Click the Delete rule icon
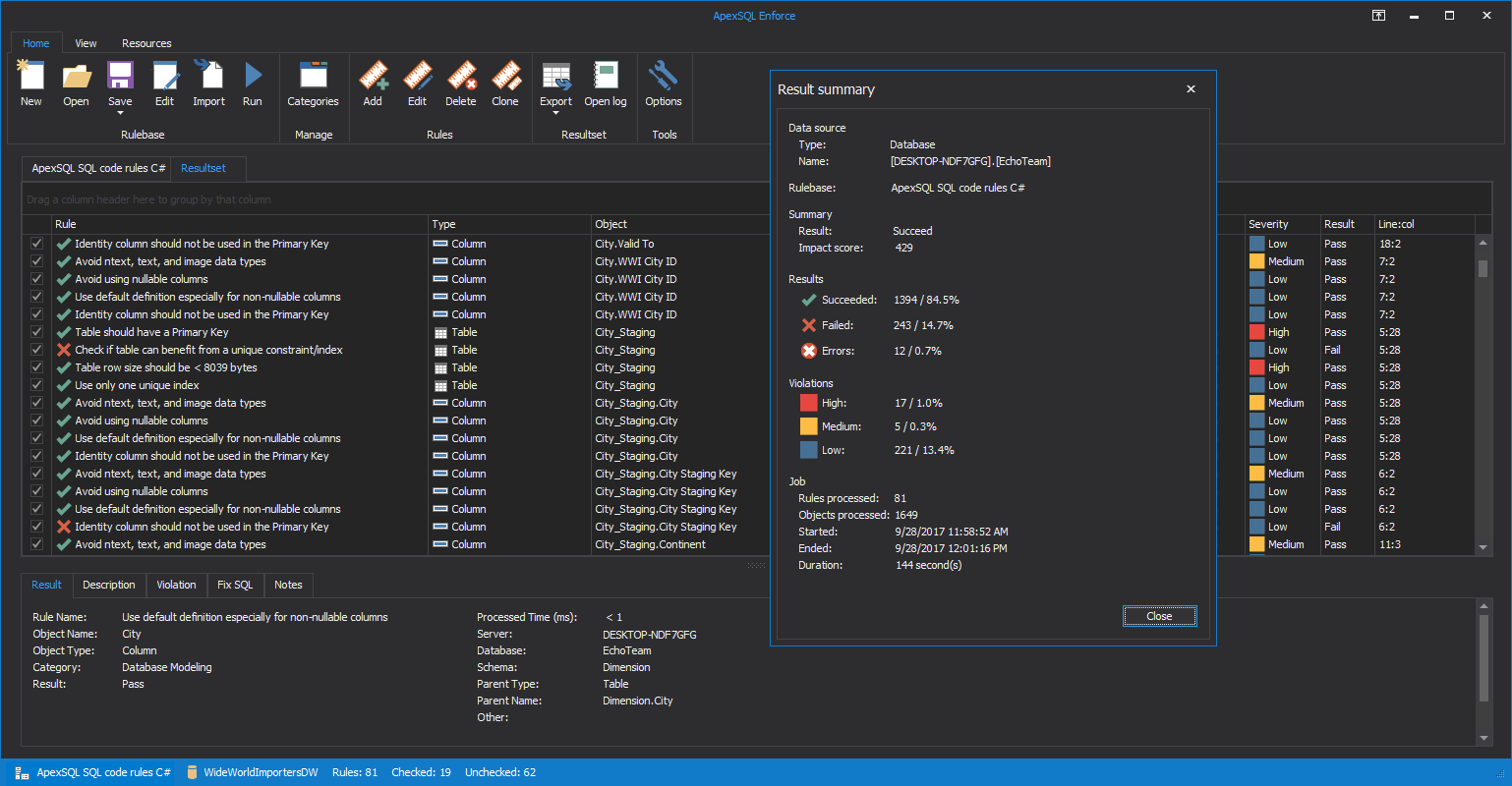 (x=461, y=76)
